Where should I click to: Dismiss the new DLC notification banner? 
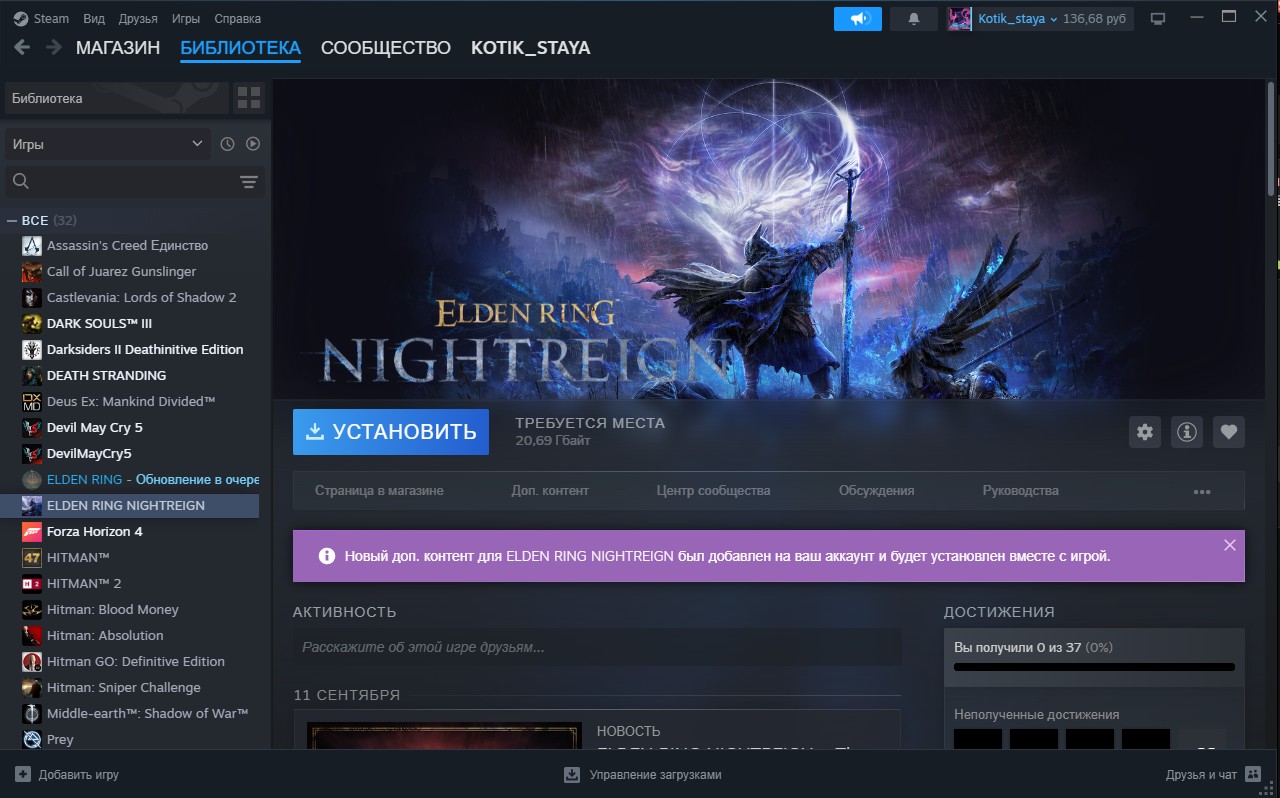coord(1230,545)
